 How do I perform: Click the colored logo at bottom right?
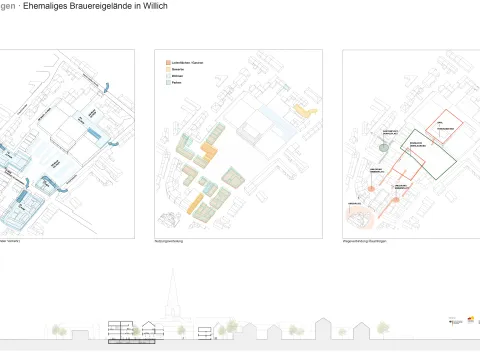coord(471,320)
